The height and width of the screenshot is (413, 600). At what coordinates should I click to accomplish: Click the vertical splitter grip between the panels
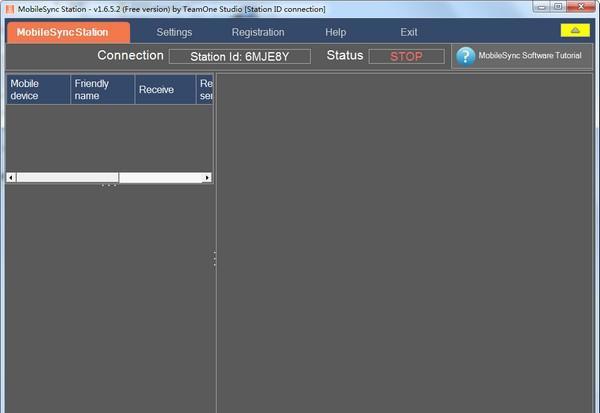[x=215, y=259]
